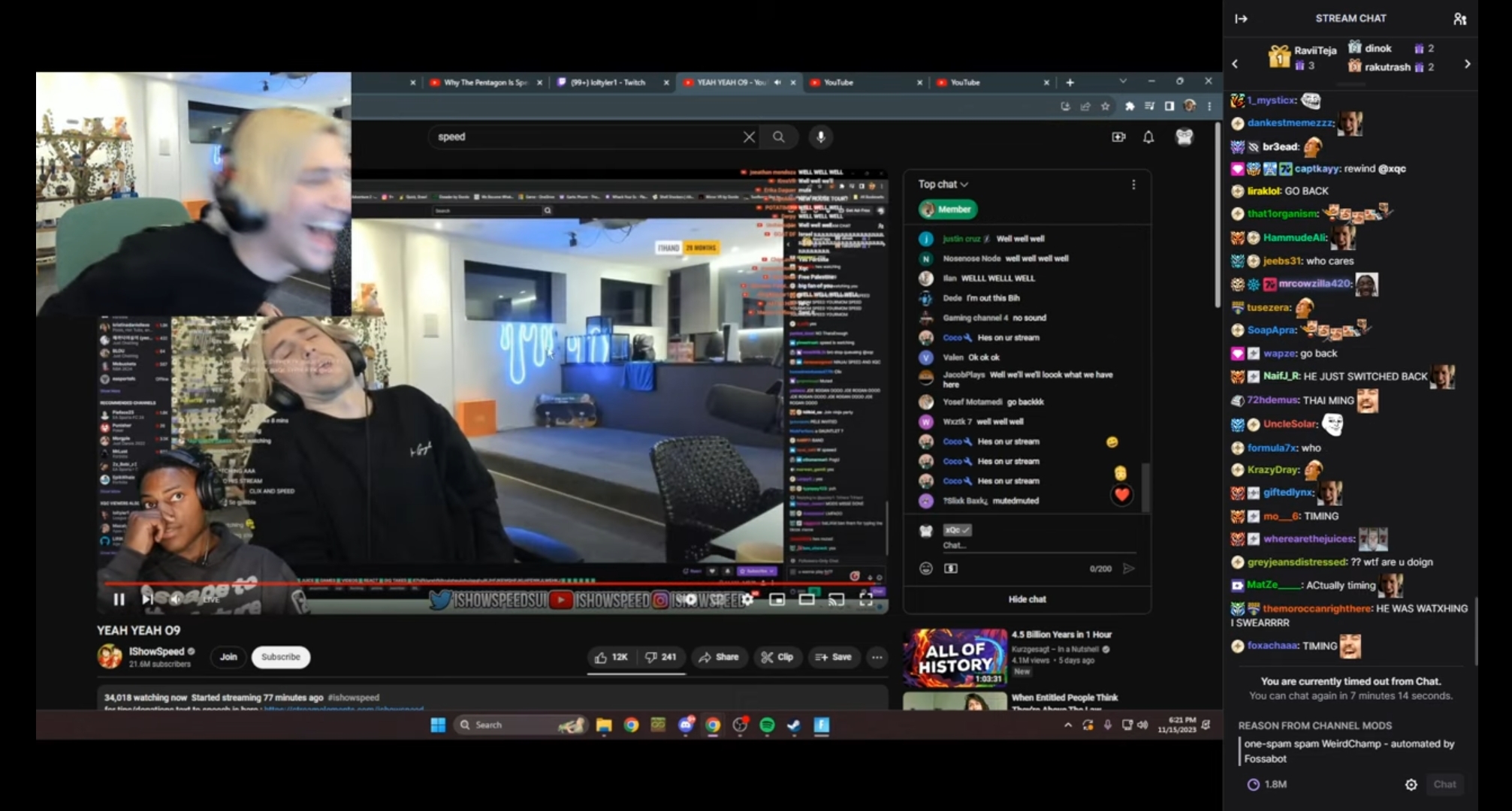Select the 'YEAH YEAH O9' browser tab
The height and width of the screenshot is (811, 1512).
pos(732,83)
